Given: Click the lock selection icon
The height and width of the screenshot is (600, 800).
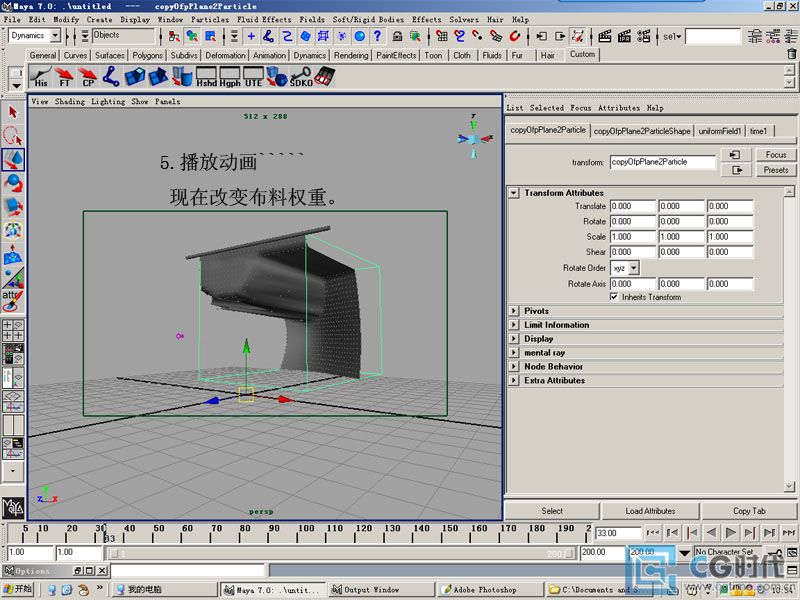Looking at the screenshot, I should tap(397, 36).
